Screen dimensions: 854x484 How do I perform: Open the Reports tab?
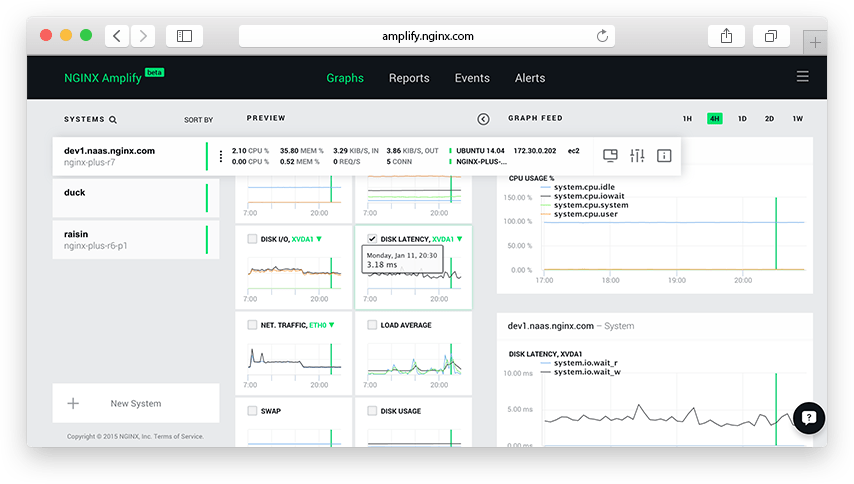[x=409, y=78]
